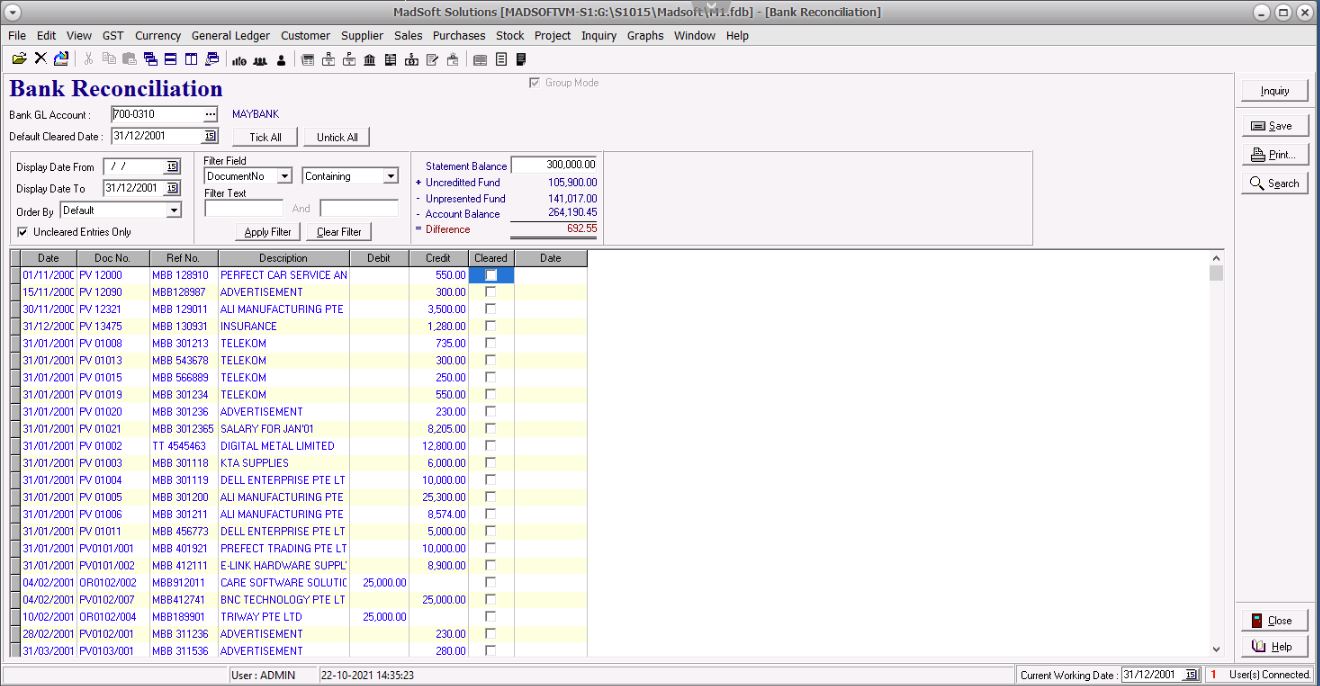Click the application system menu icon in title bar

(x=13, y=11)
